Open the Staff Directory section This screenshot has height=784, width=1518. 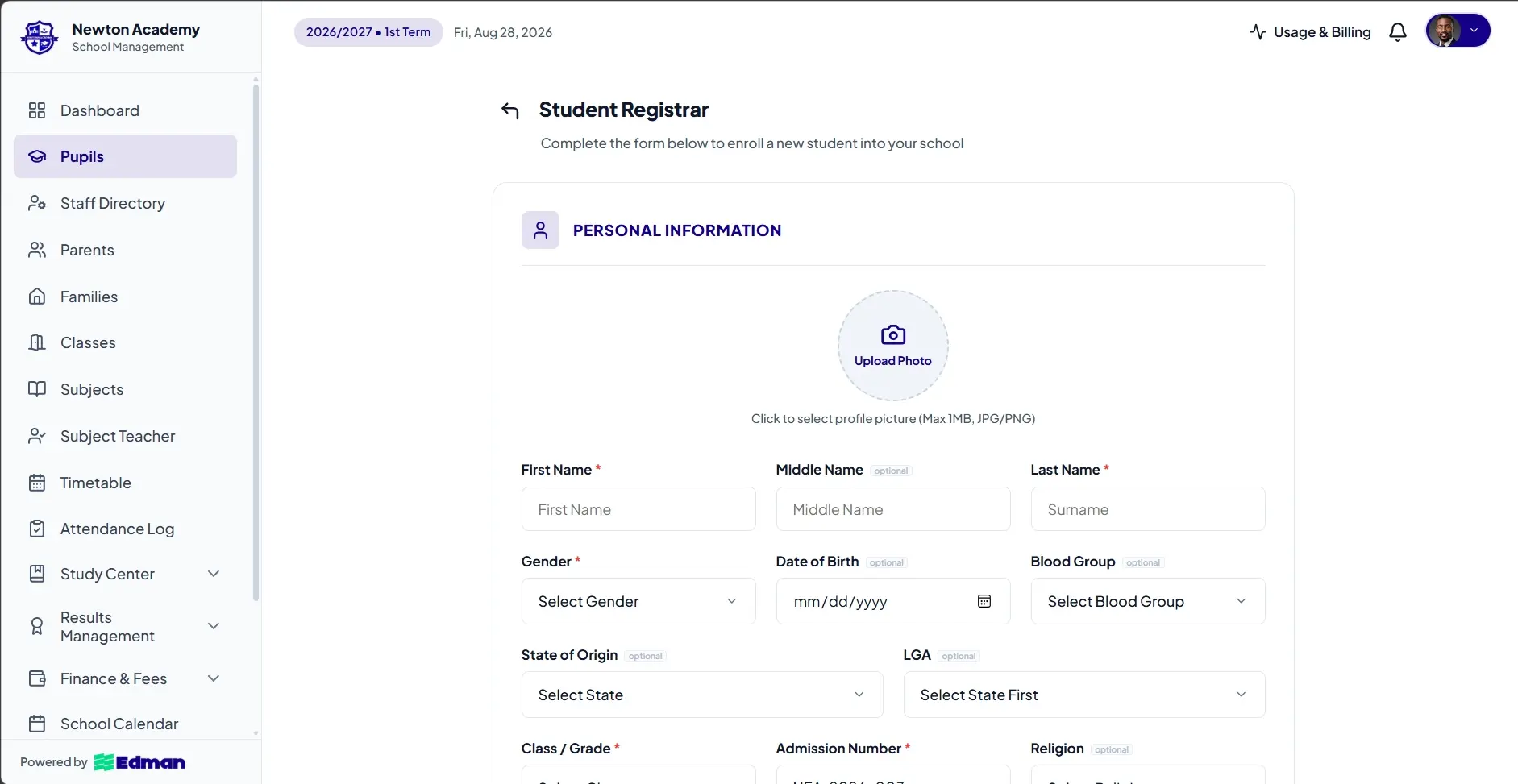[x=125, y=203]
